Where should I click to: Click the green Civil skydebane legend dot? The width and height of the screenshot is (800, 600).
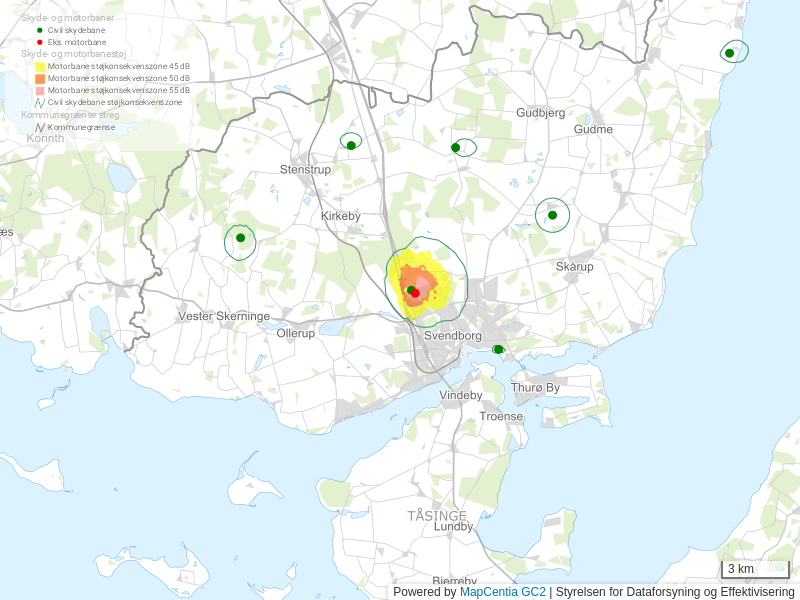(x=39, y=31)
